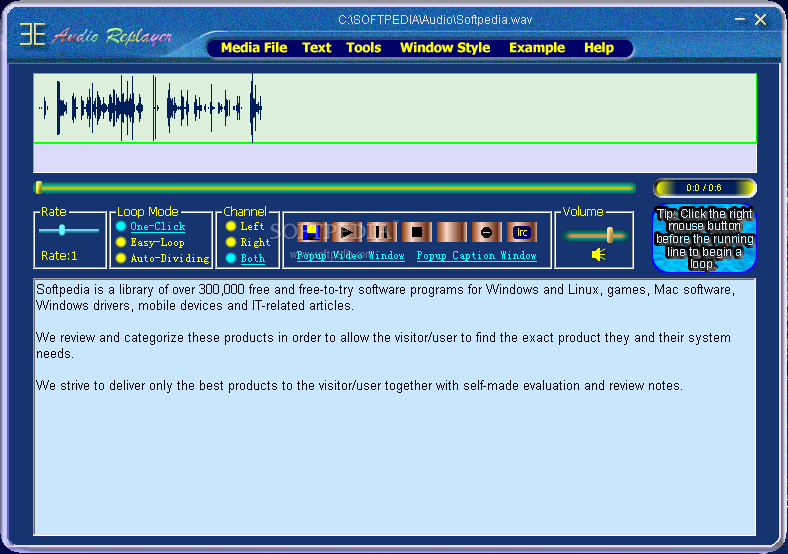Stop playback with the black square button
788x554 pixels.
click(x=417, y=232)
